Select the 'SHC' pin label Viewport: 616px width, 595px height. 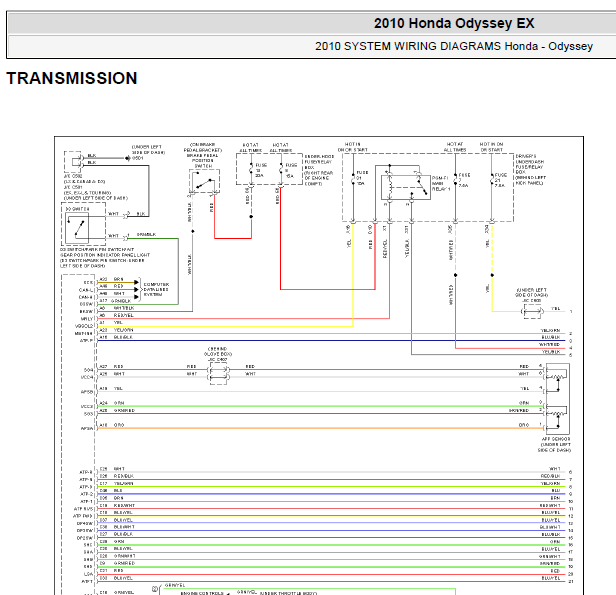point(88,545)
